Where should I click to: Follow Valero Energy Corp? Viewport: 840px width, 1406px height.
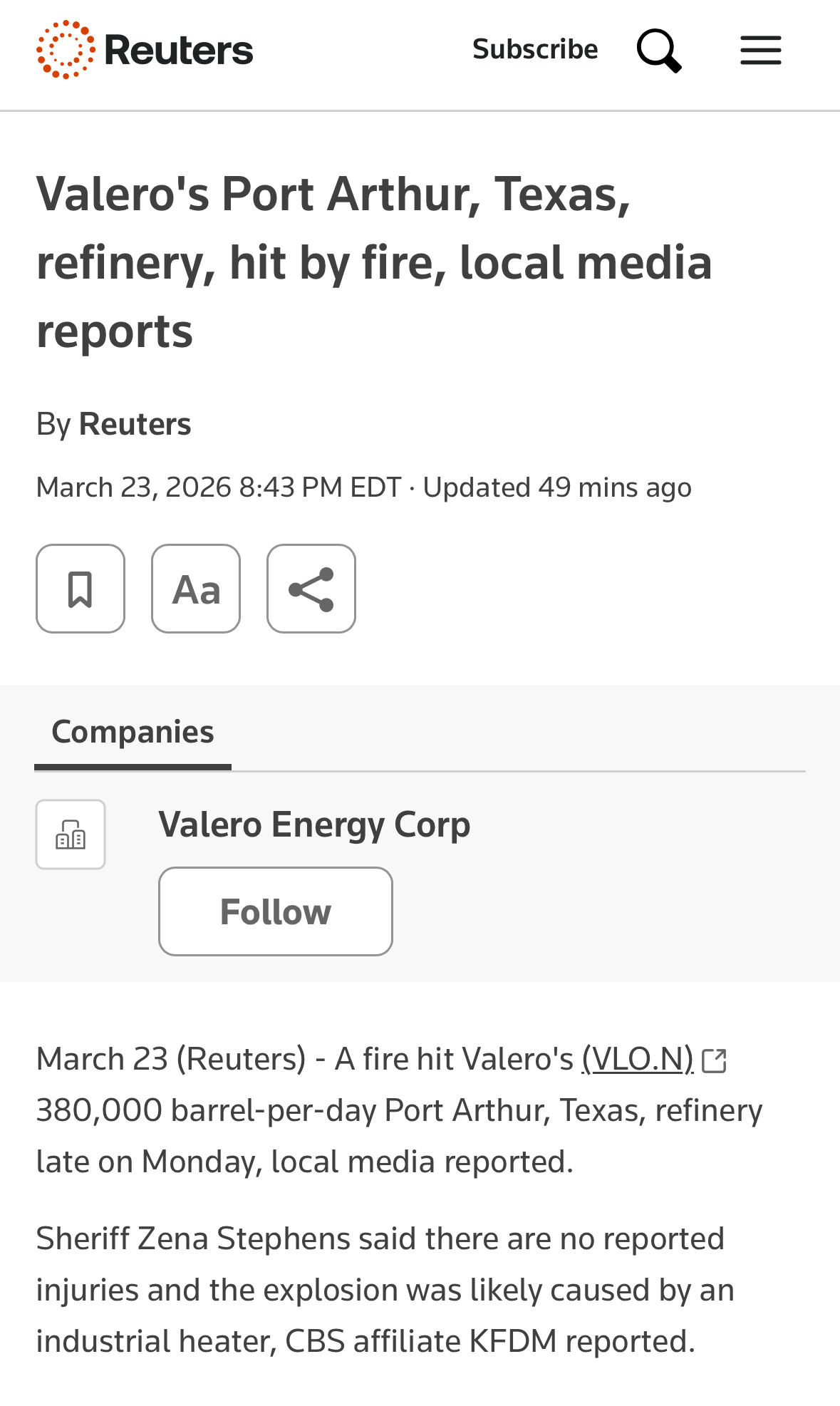[x=276, y=911]
